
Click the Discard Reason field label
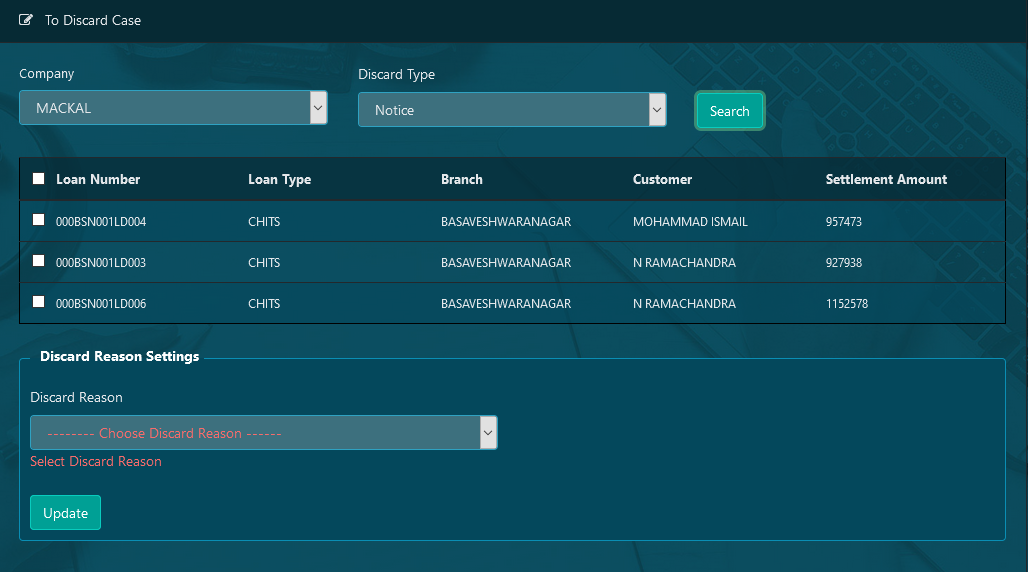[x=76, y=398]
